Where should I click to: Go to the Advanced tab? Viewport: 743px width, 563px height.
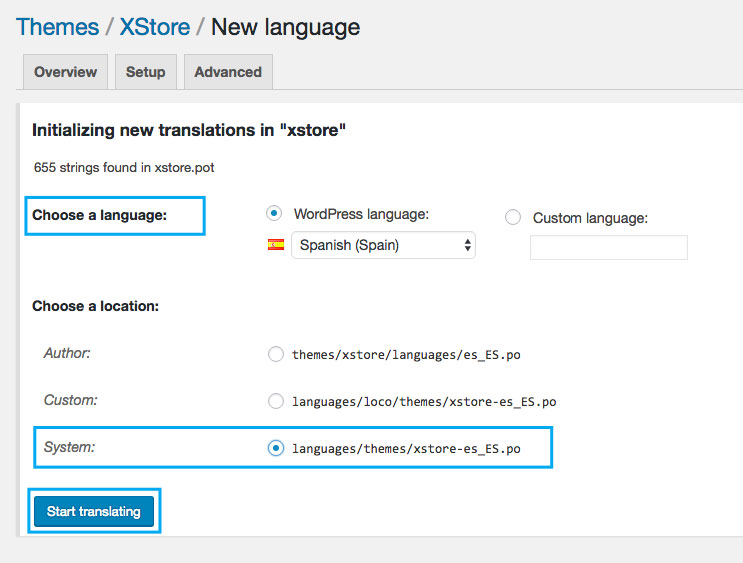coord(228,72)
